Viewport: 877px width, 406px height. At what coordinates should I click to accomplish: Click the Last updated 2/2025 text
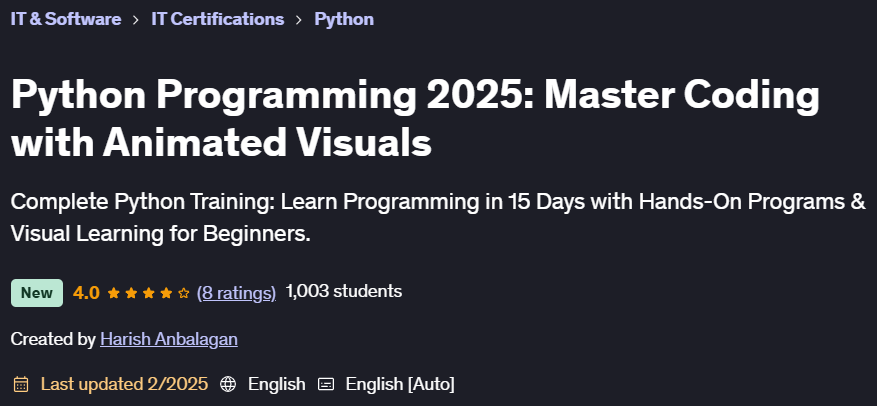click(x=124, y=384)
